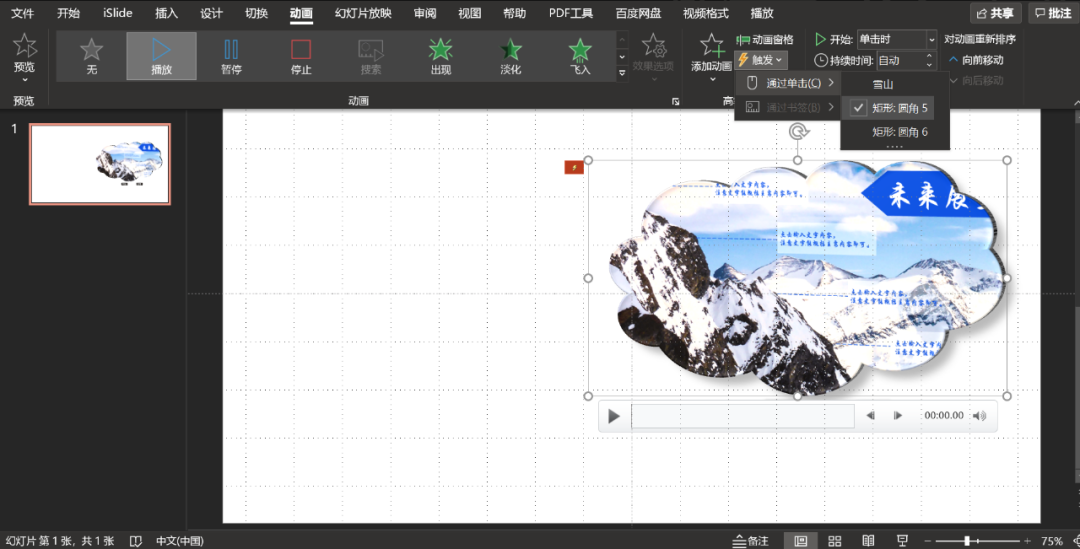
Task: Click the 中文(中国) language indicator
Action: tap(180, 541)
